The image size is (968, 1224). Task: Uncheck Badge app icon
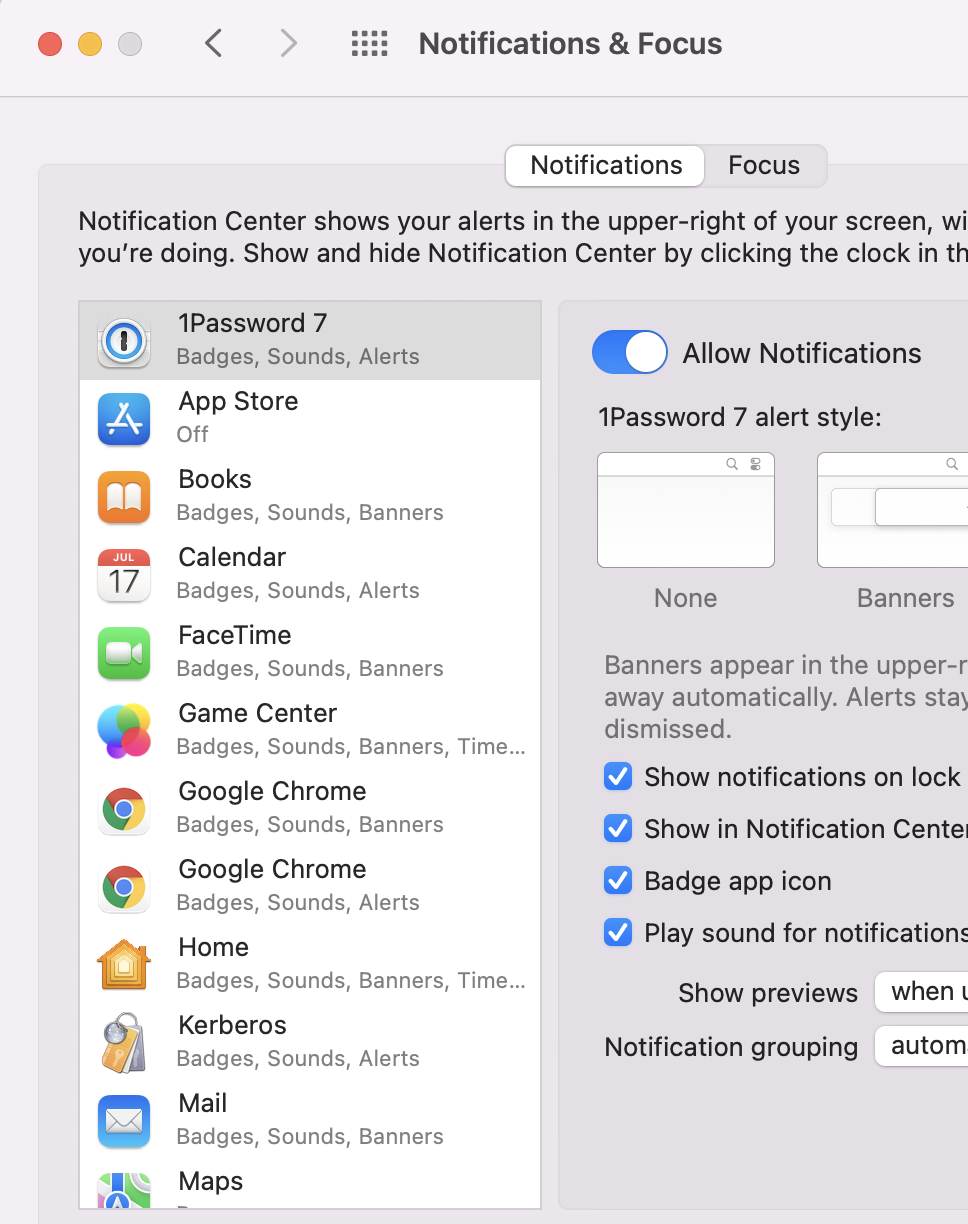click(618, 881)
